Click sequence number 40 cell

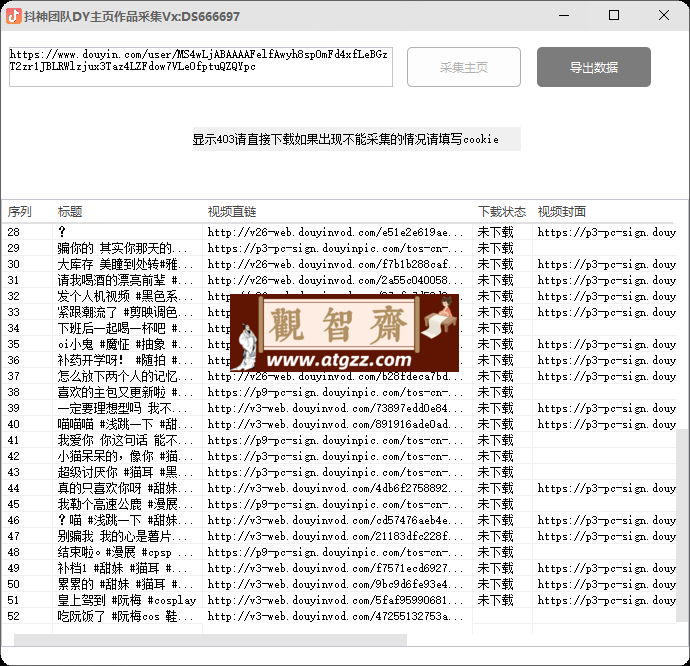tap(14, 424)
